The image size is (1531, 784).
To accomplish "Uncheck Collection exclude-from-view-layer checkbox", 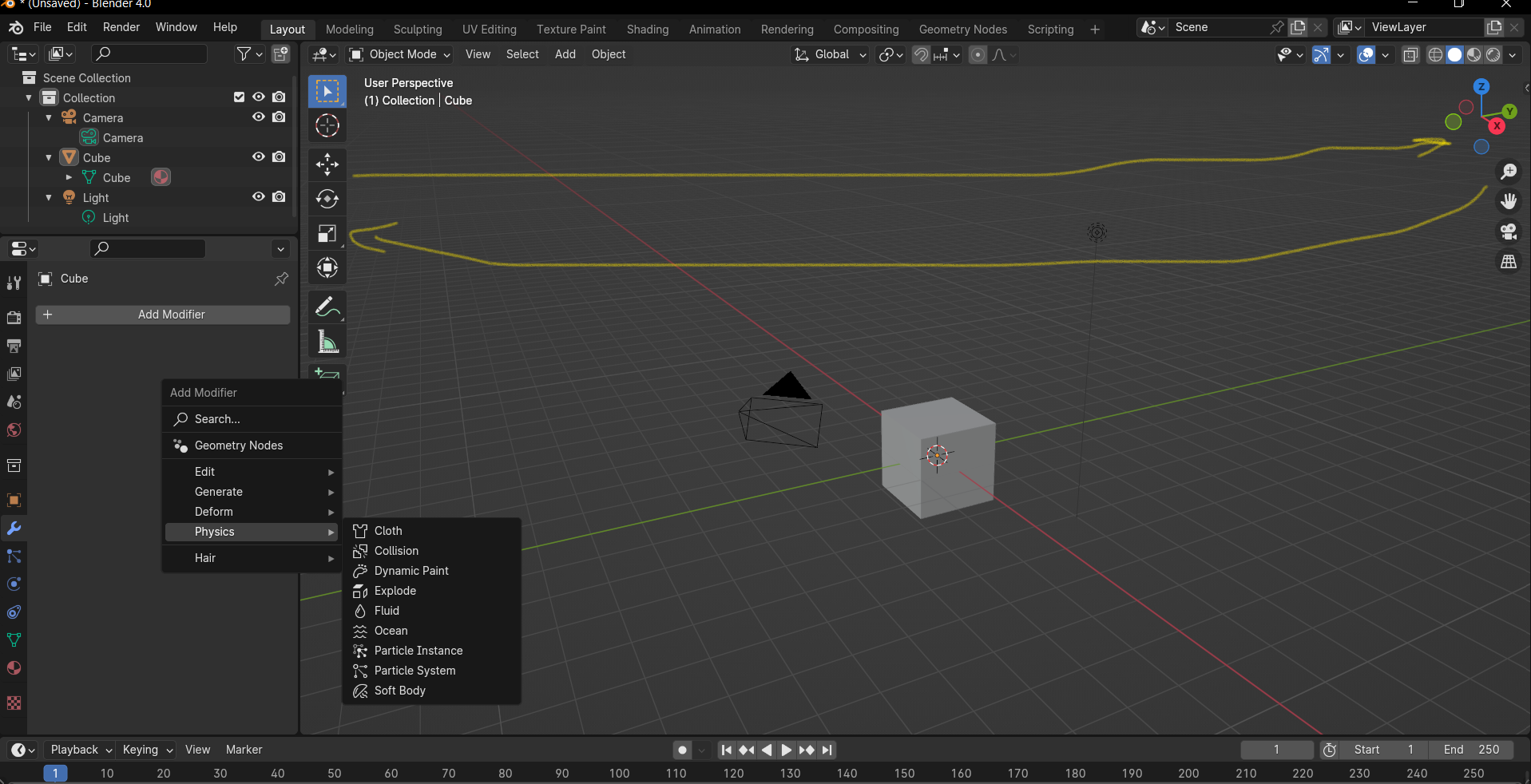I will 239,97.
